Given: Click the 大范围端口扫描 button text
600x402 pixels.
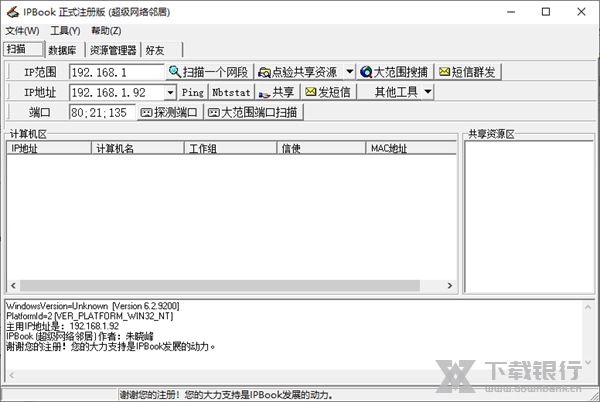Looking at the screenshot, I should click(259, 112).
